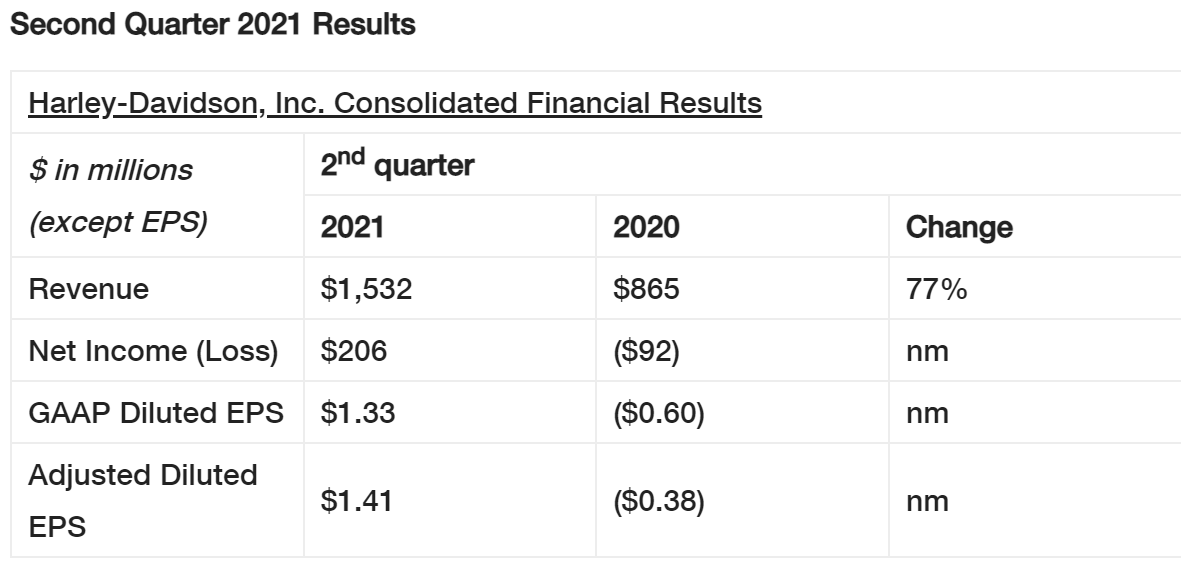Click the 2020 column header
Image resolution: width=1181 pixels, height=573 pixels.
point(646,227)
